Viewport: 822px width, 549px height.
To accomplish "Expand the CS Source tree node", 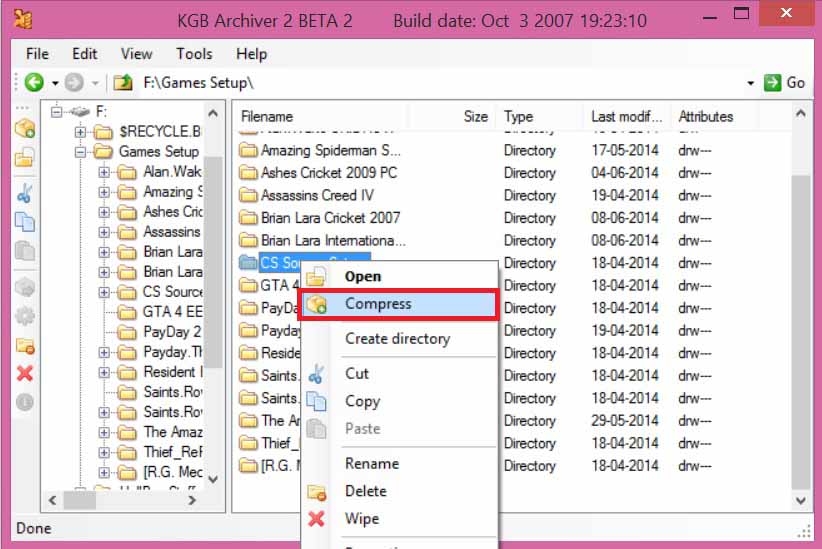I will pos(104,292).
